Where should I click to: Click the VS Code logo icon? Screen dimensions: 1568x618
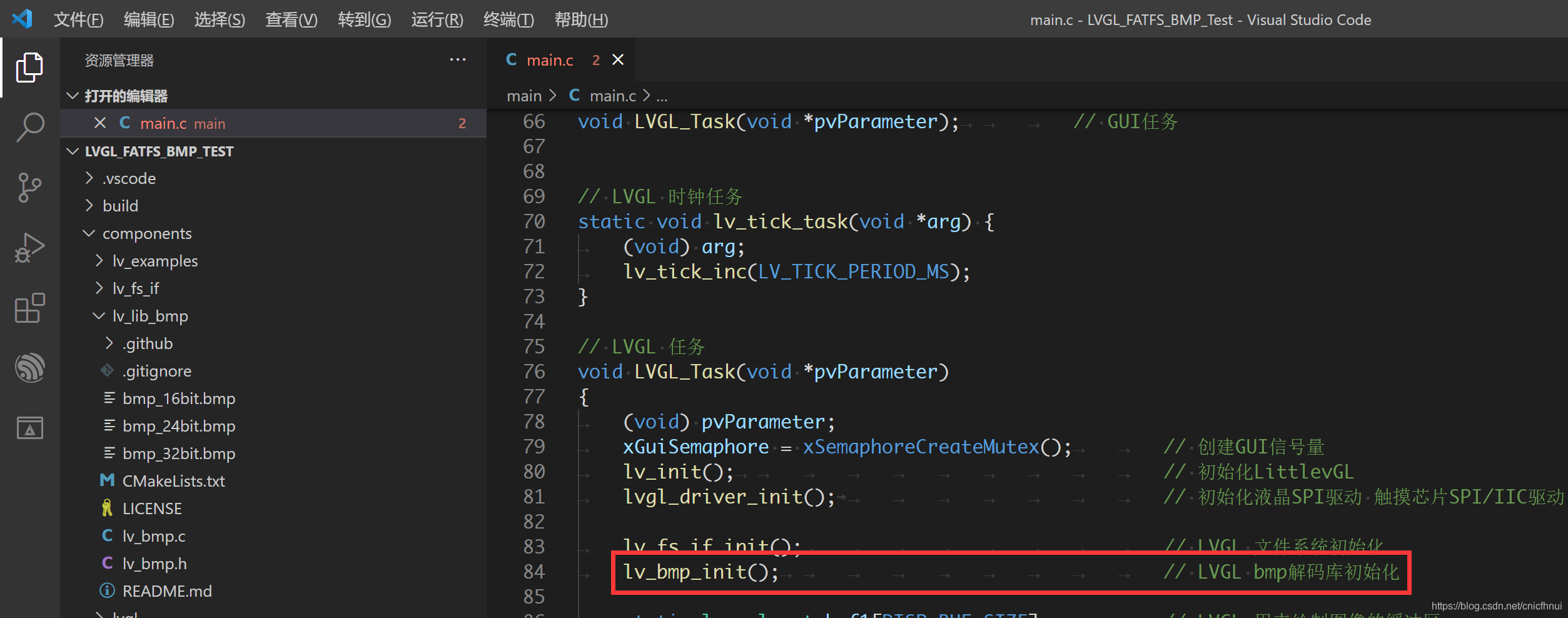(x=23, y=19)
